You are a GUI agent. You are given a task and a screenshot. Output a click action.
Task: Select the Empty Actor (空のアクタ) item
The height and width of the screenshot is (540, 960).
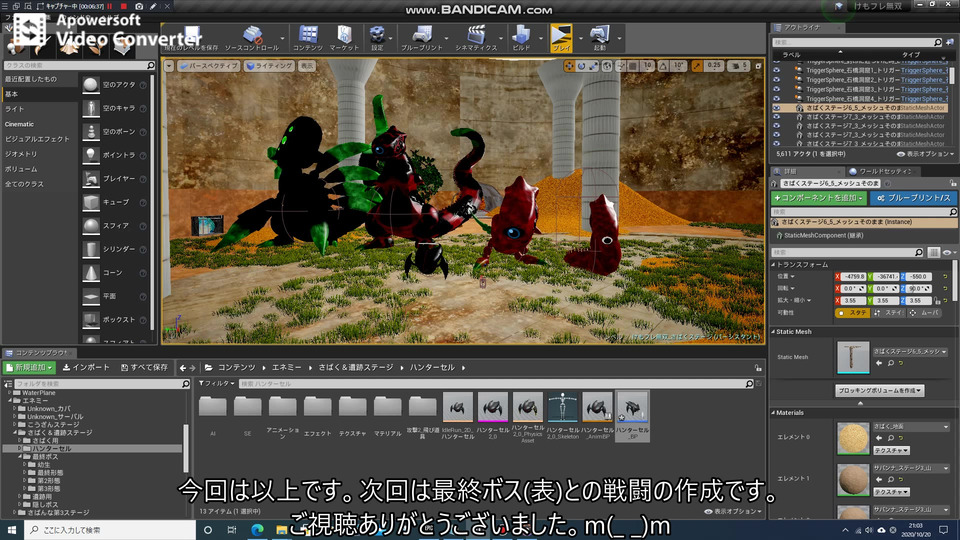(x=114, y=85)
